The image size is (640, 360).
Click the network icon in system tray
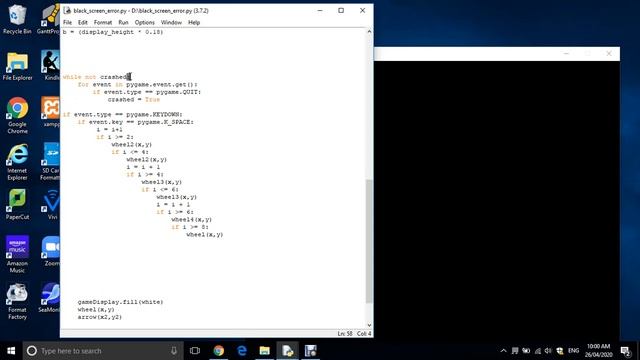[538, 351]
